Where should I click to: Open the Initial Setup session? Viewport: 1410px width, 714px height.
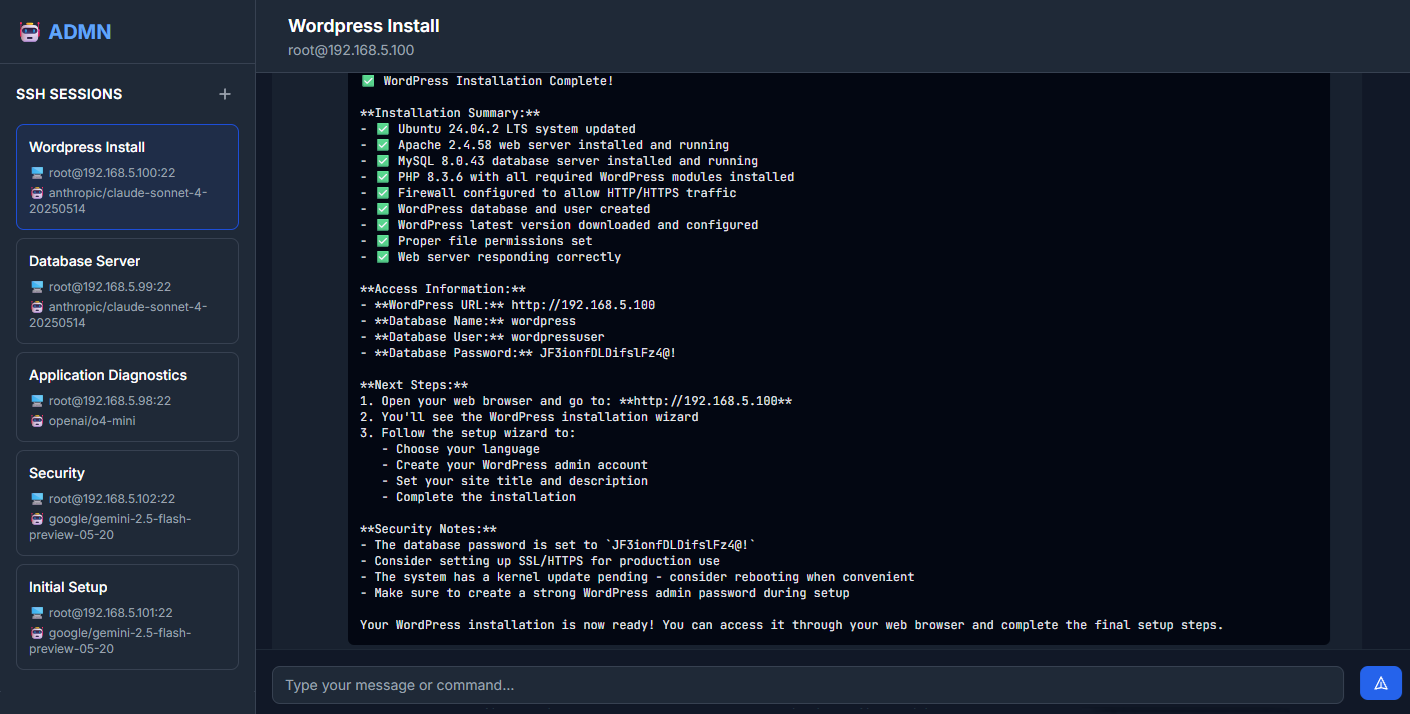(127, 616)
